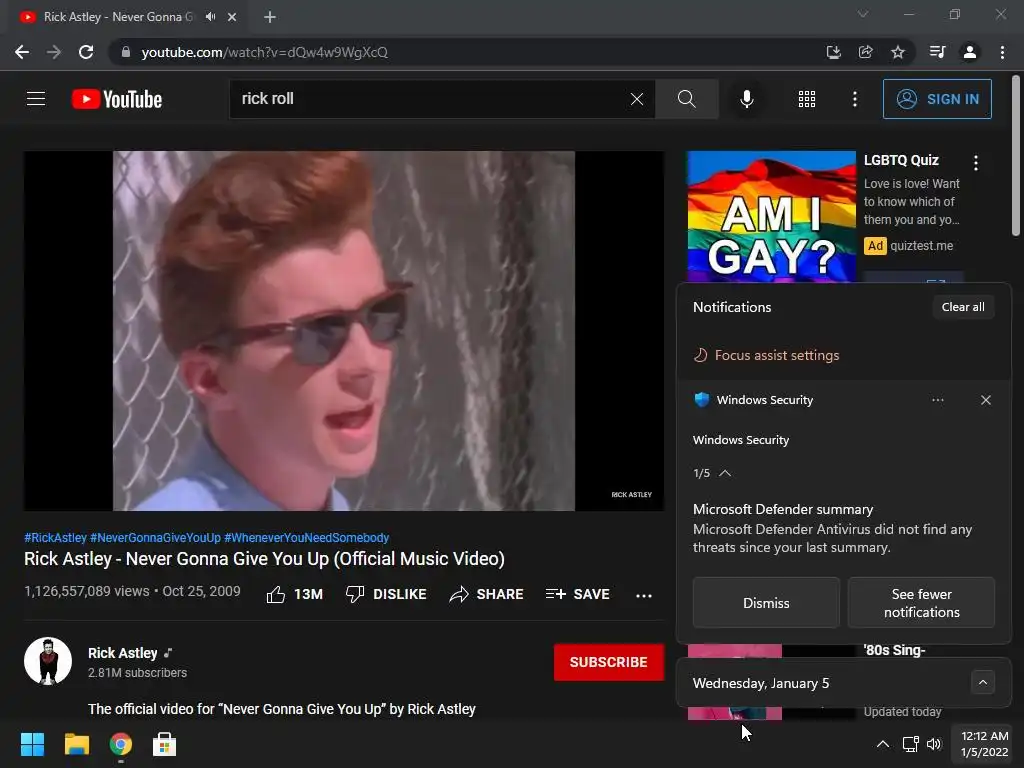Open the AM I GAY ad thumbnail
1024x768 pixels.
coord(771,217)
